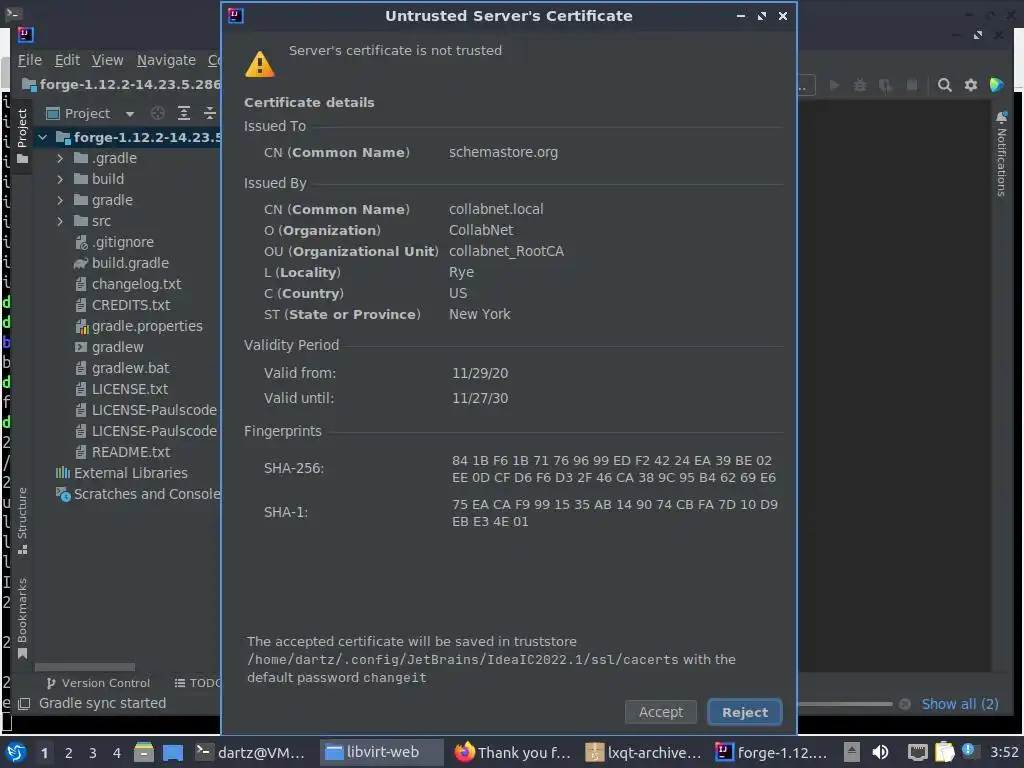Collapse the forge-1.12.2 root project node
The width and height of the screenshot is (1024, 768).
(x=43, y=137)
